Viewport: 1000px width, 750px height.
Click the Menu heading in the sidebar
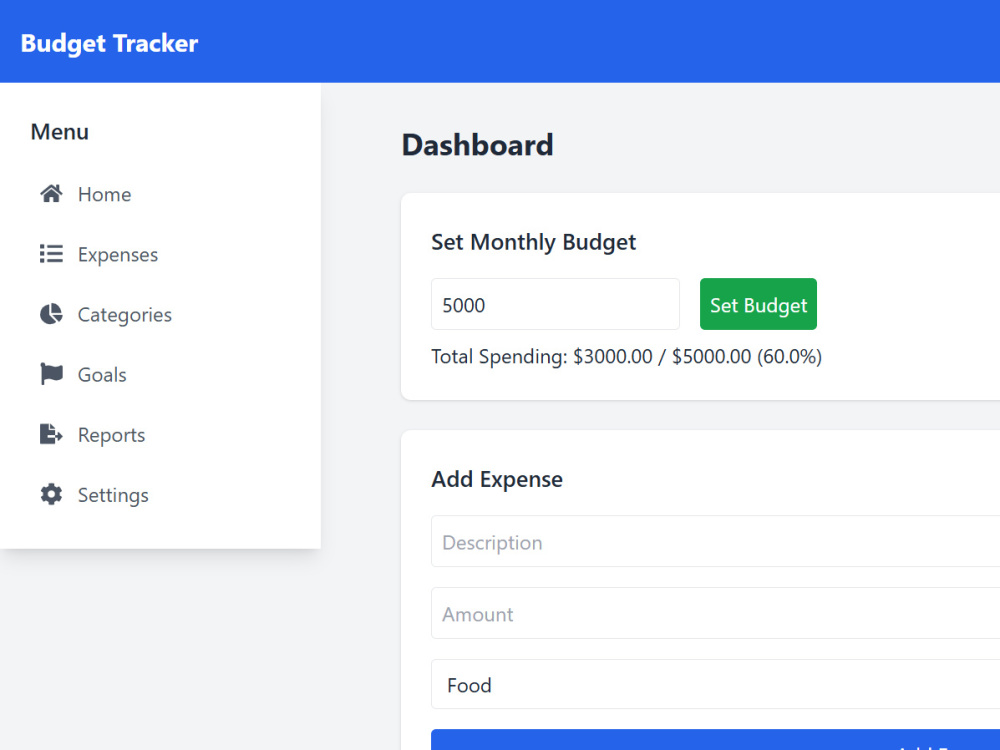click(59, 131)
